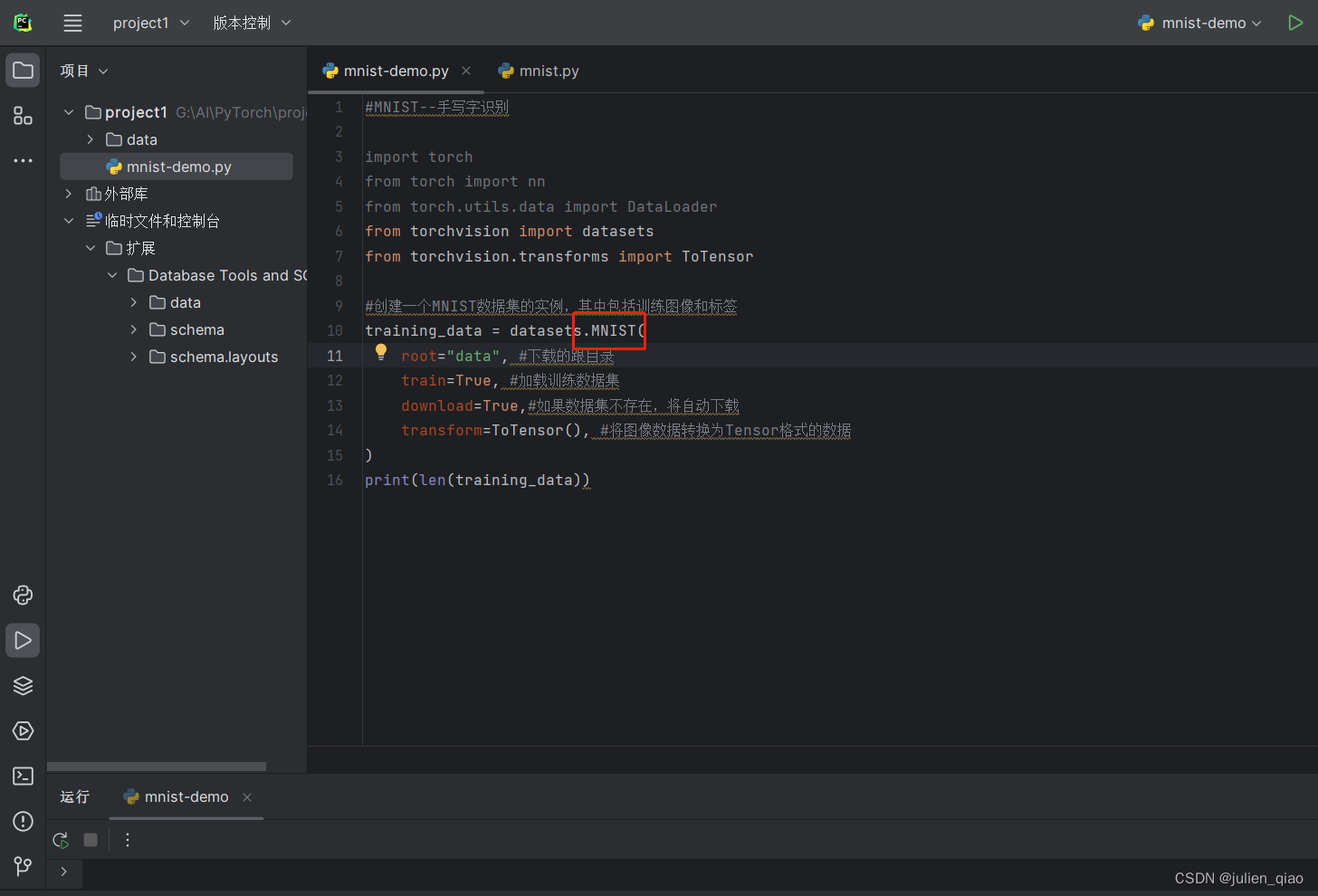This screenshot has height=896, width=1318.
Task: Expand the schema folder
Action: pyautogui.click(x=134, y=329)
